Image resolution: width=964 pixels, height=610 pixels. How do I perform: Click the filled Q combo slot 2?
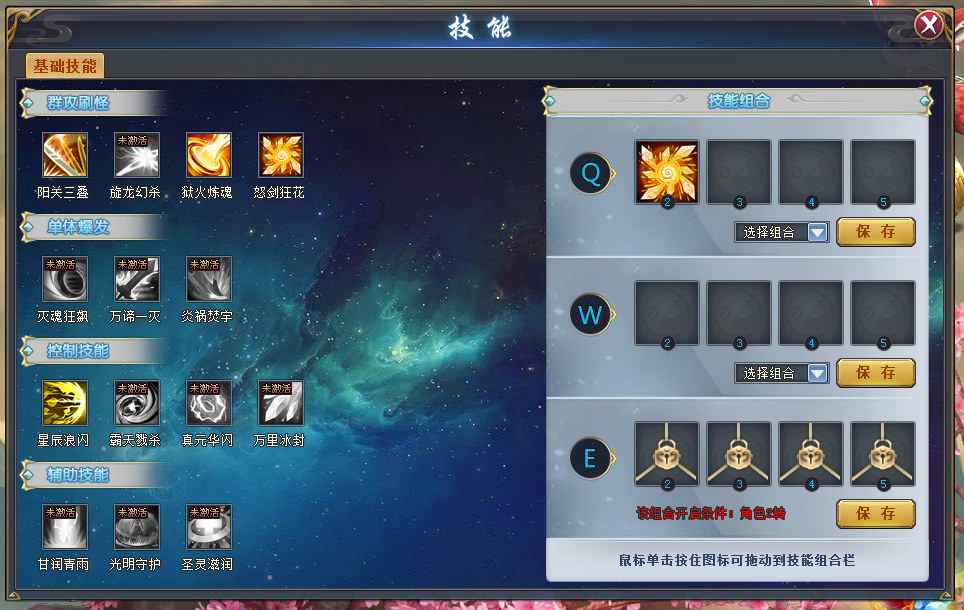point(667,173)
